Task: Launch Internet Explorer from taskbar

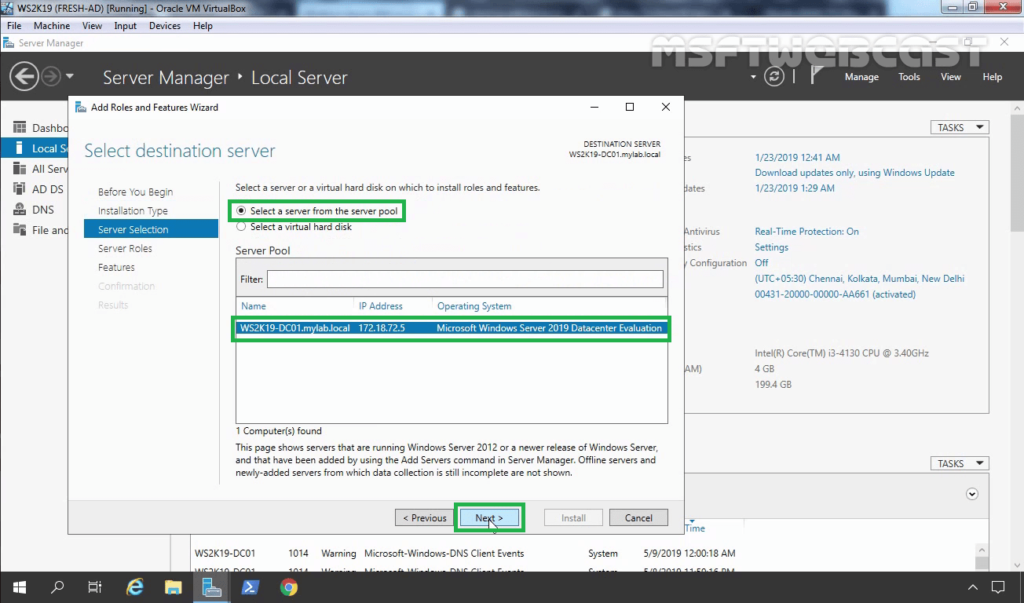Action: [135, 587]
